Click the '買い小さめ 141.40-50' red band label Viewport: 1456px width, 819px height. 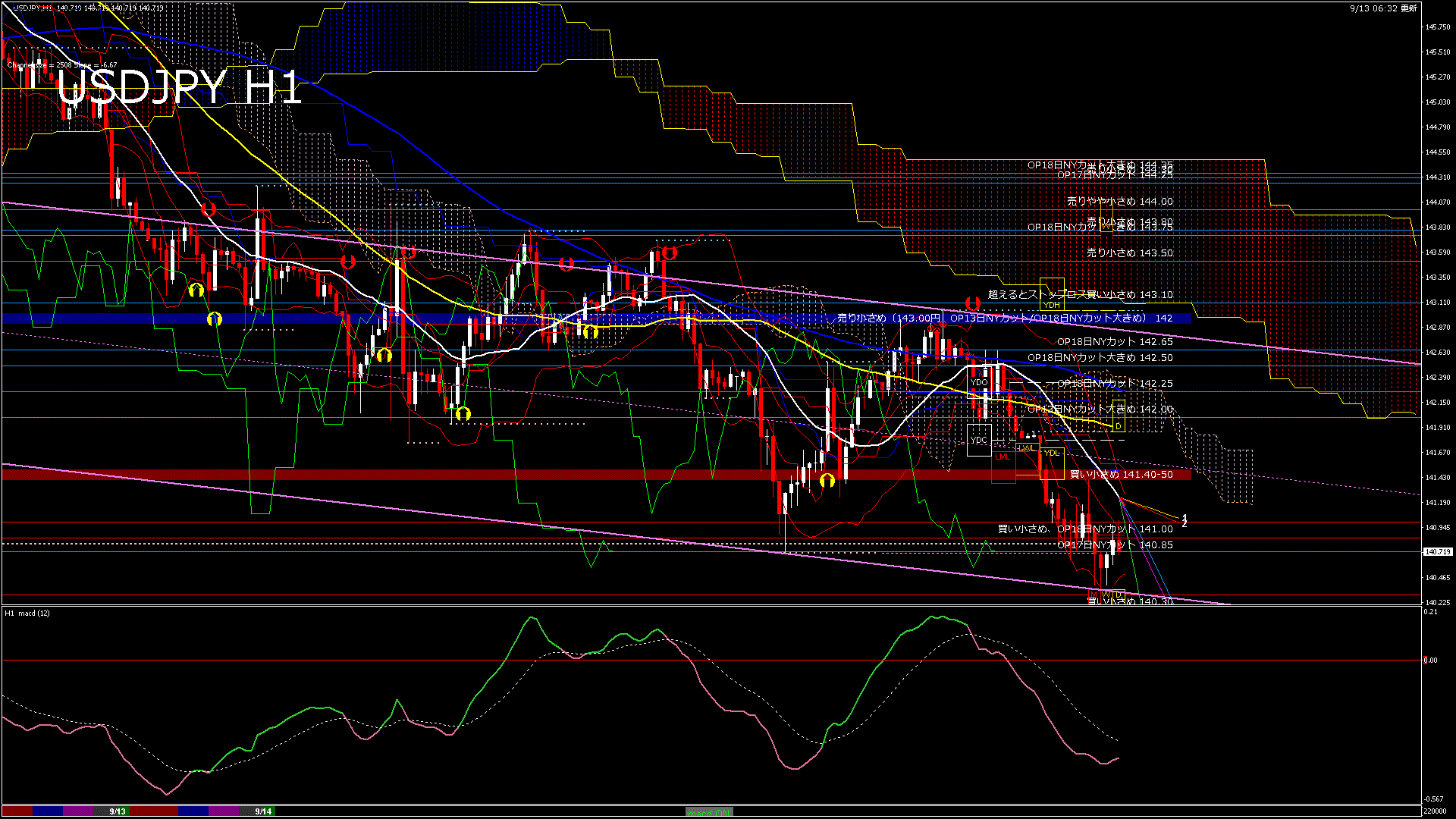(1122, 475)
